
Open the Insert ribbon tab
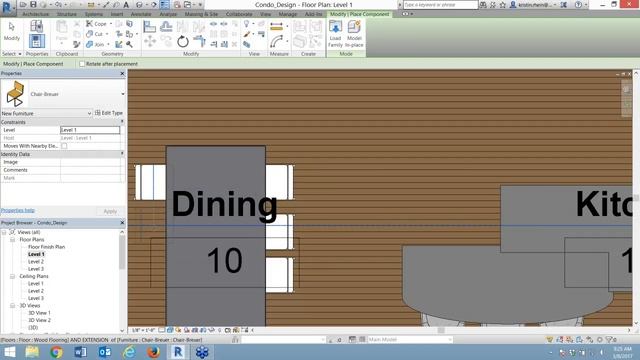coord(116,14)
